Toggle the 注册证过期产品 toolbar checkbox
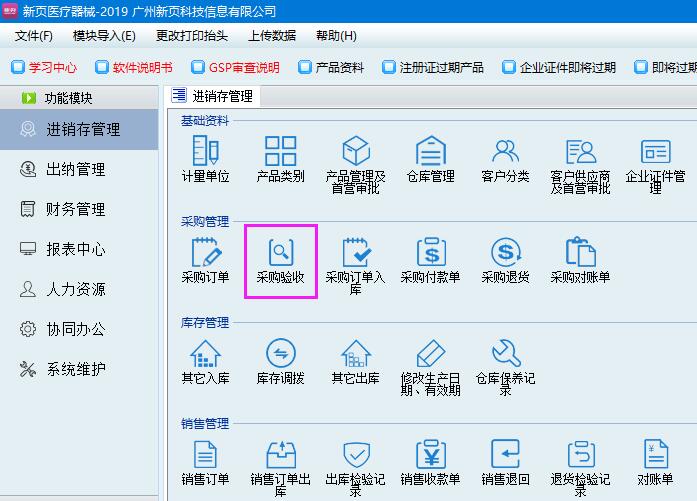This screenshot has width=697, height=501. pos(388,68)
